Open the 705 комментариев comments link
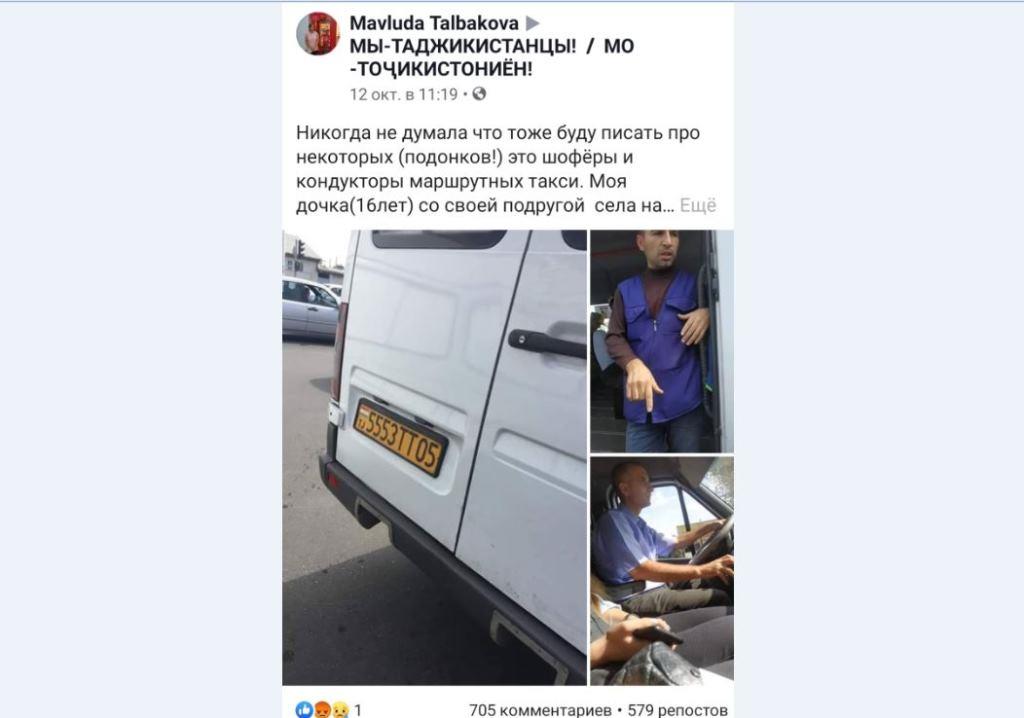This screenshot has width=1024, height=718. pos(540,710)
